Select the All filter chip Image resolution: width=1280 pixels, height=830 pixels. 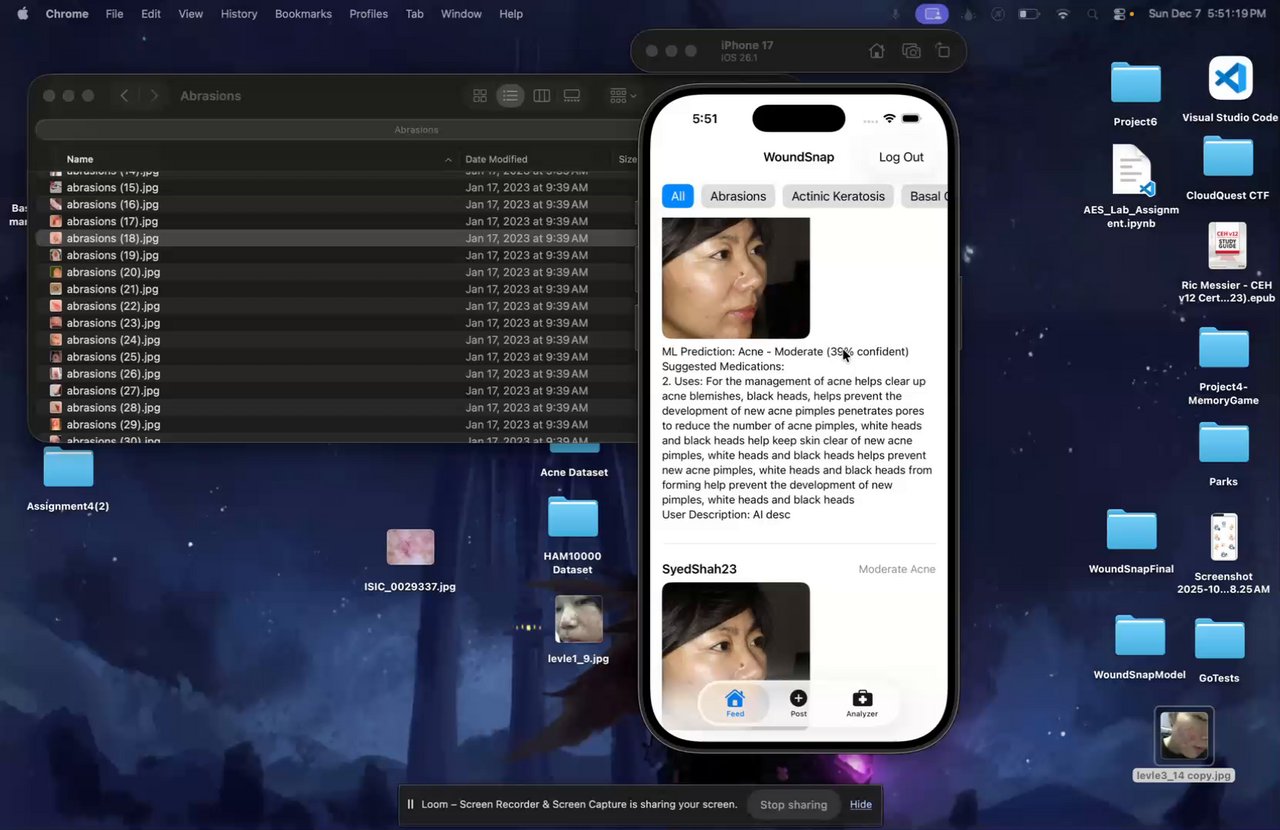coord(678,196)
